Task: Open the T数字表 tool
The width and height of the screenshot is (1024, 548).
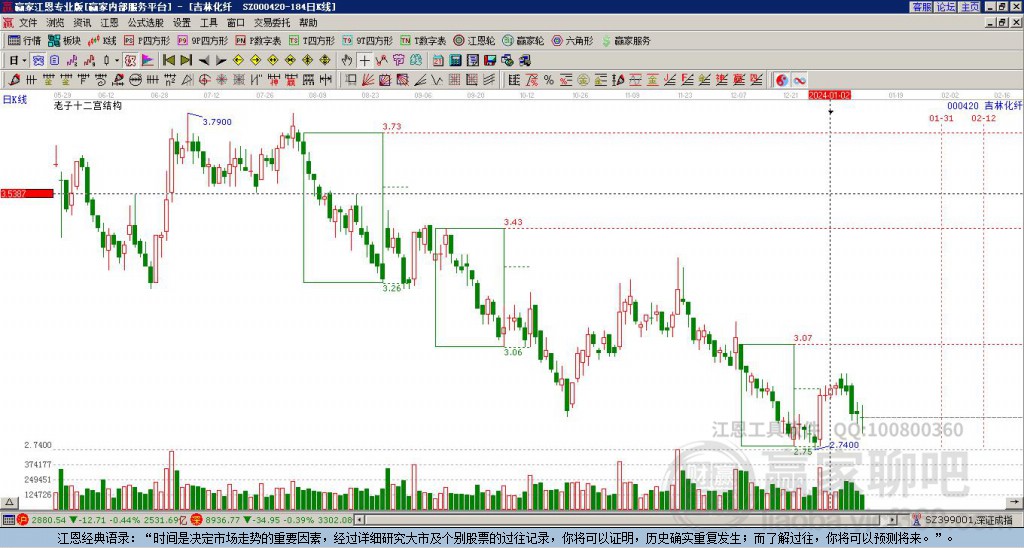Action: coord(423,40)
